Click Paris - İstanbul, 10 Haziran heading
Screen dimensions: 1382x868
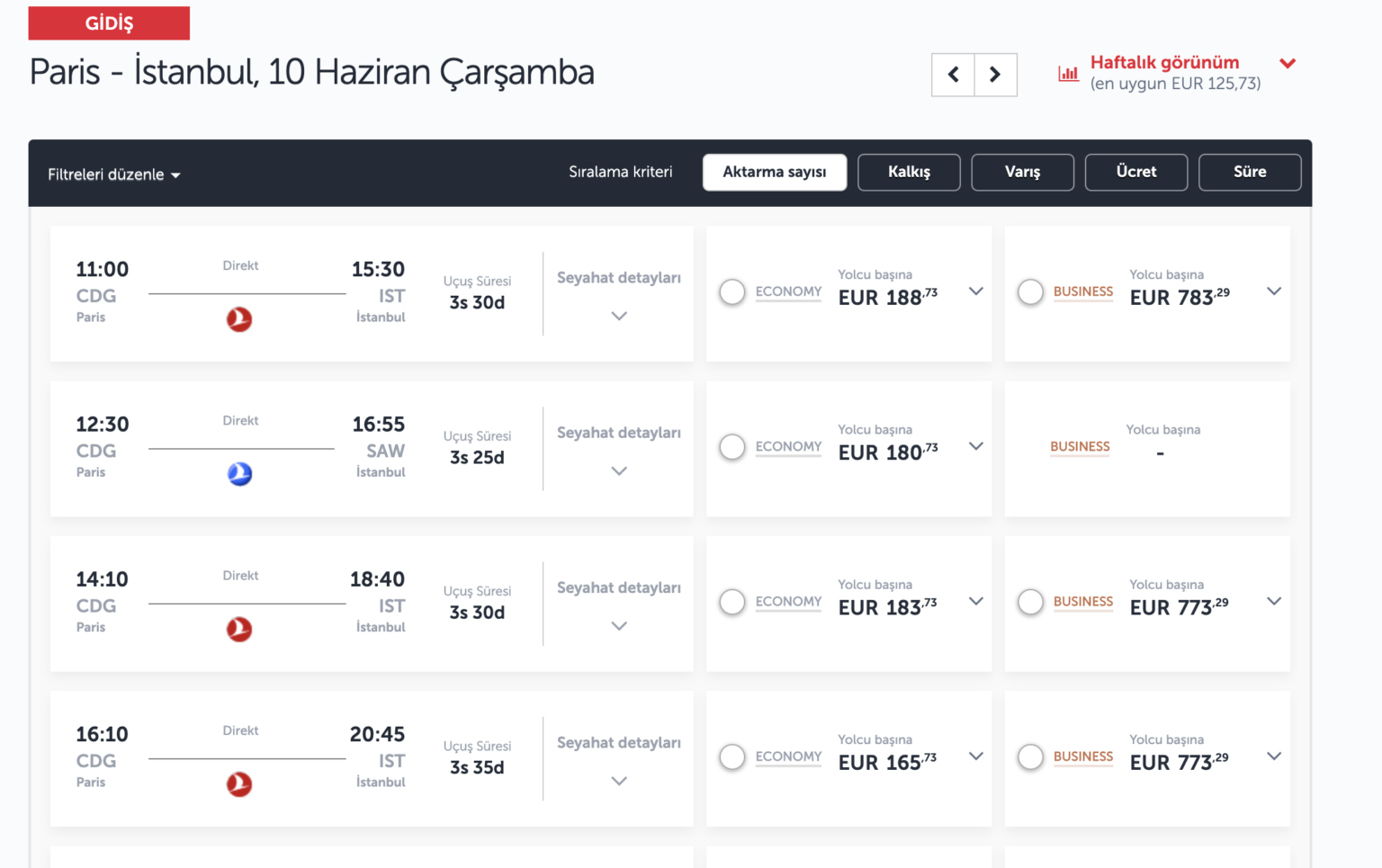tap(312, 72)
